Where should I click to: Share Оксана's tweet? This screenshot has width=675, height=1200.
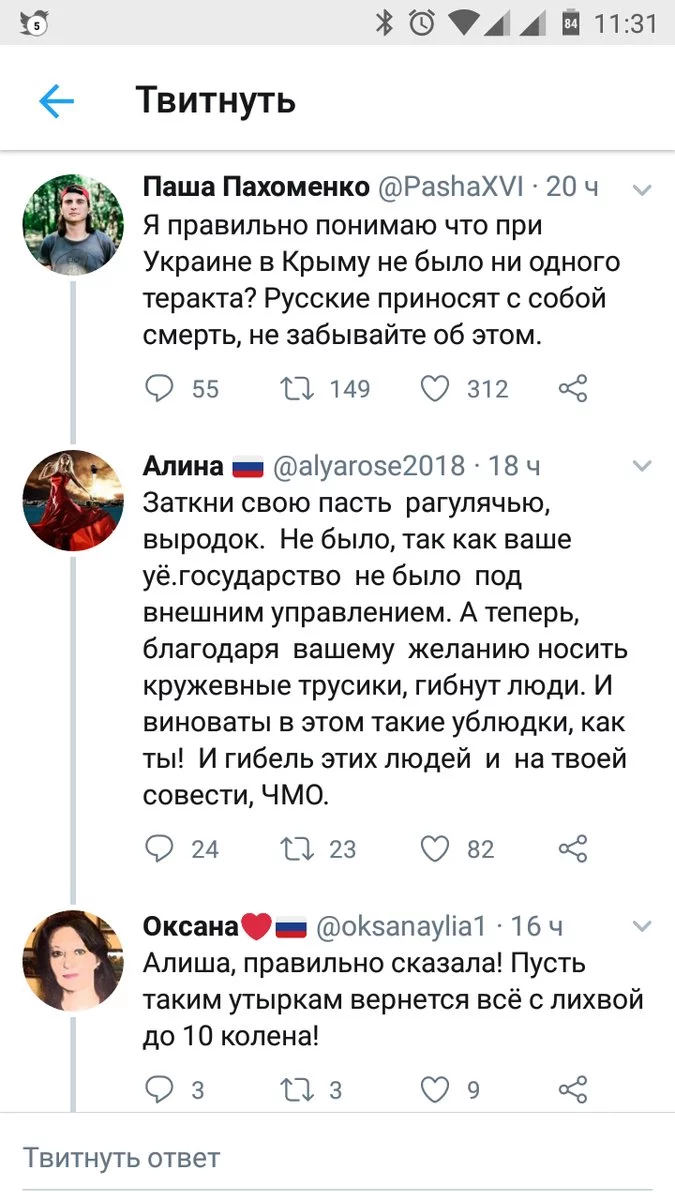pyautogui.click(x=573, y=1089)
